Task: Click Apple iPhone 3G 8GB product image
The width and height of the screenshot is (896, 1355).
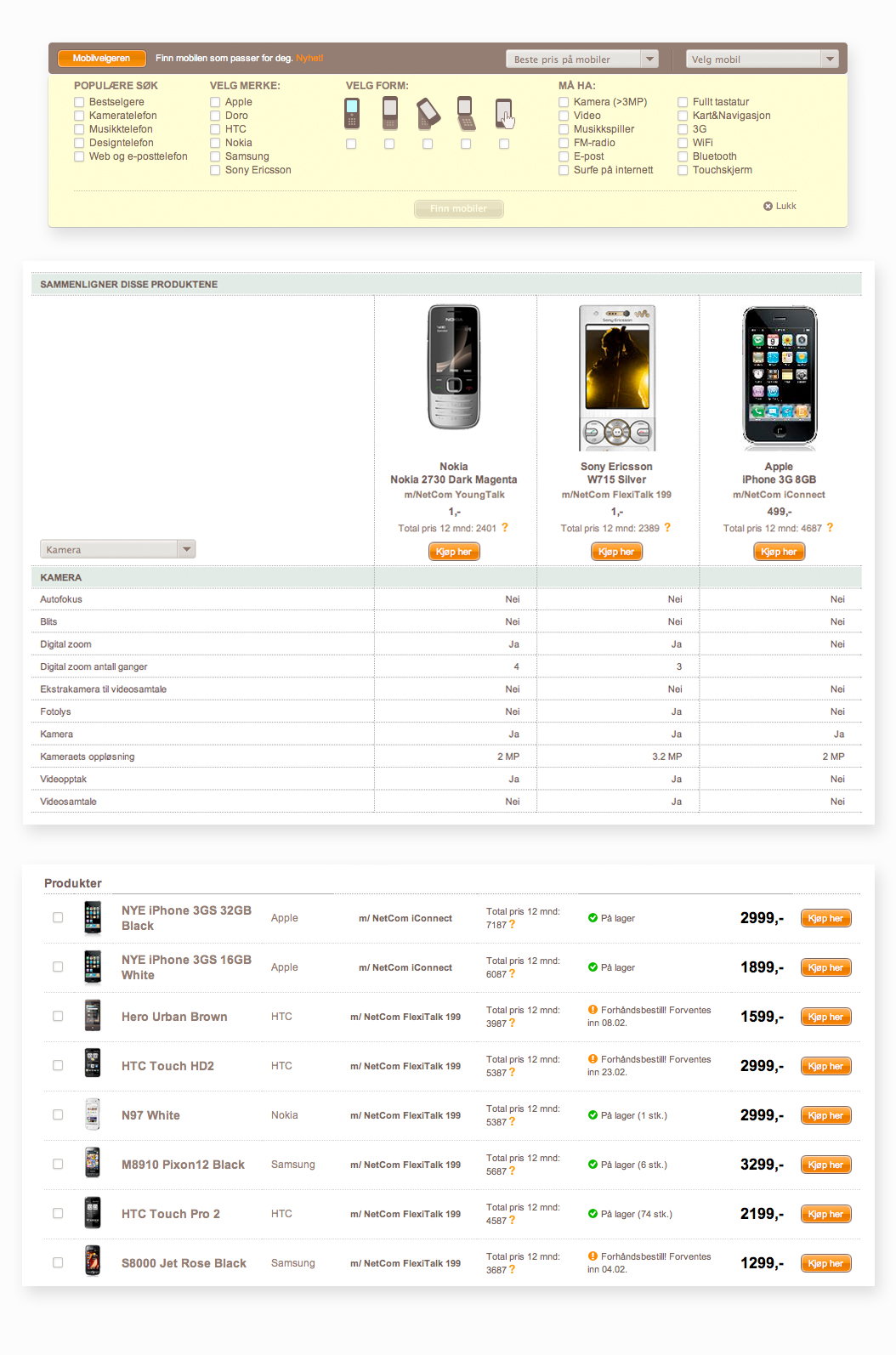Action: tap(780, 377)
